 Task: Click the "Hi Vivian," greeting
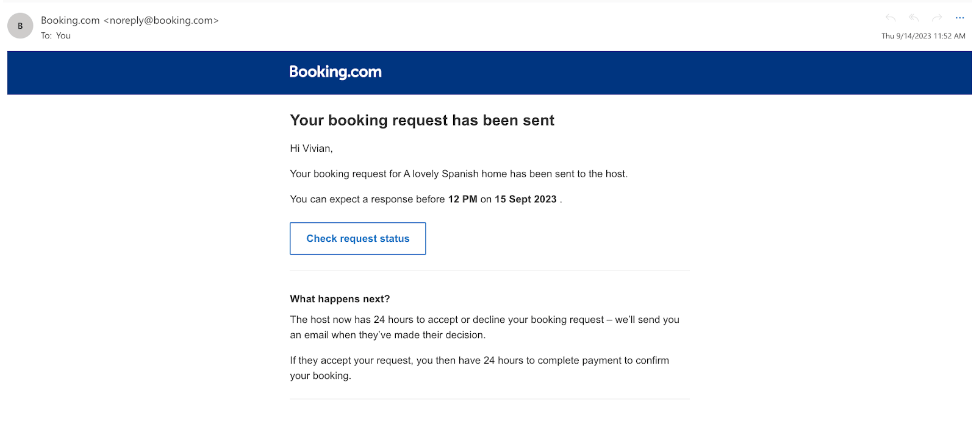(x=311, y=148)
